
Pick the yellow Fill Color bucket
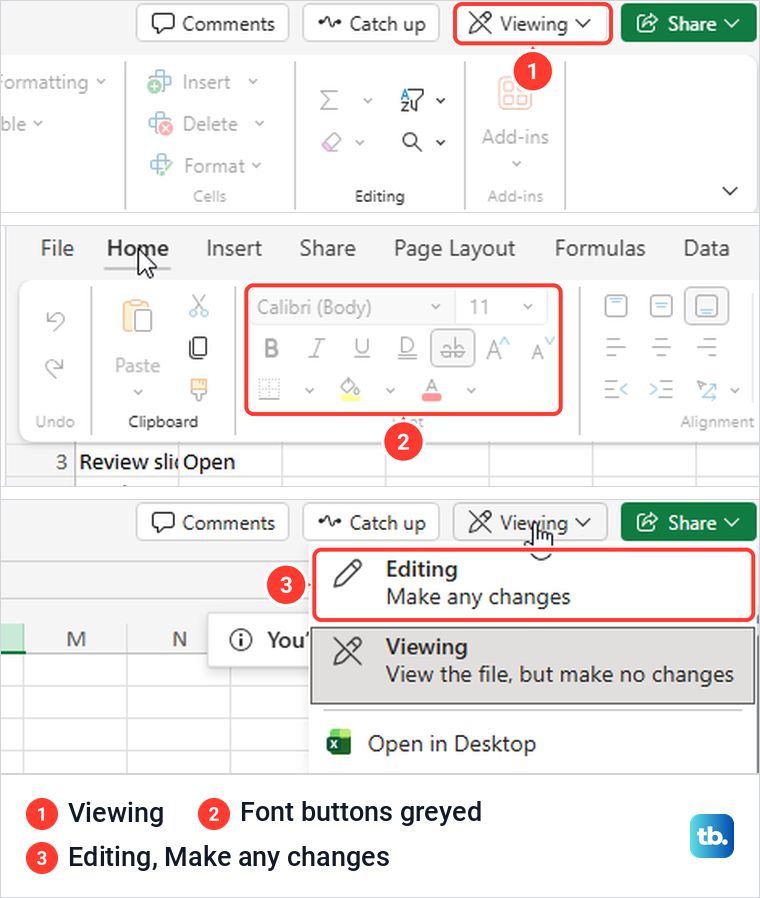(350, 389)
